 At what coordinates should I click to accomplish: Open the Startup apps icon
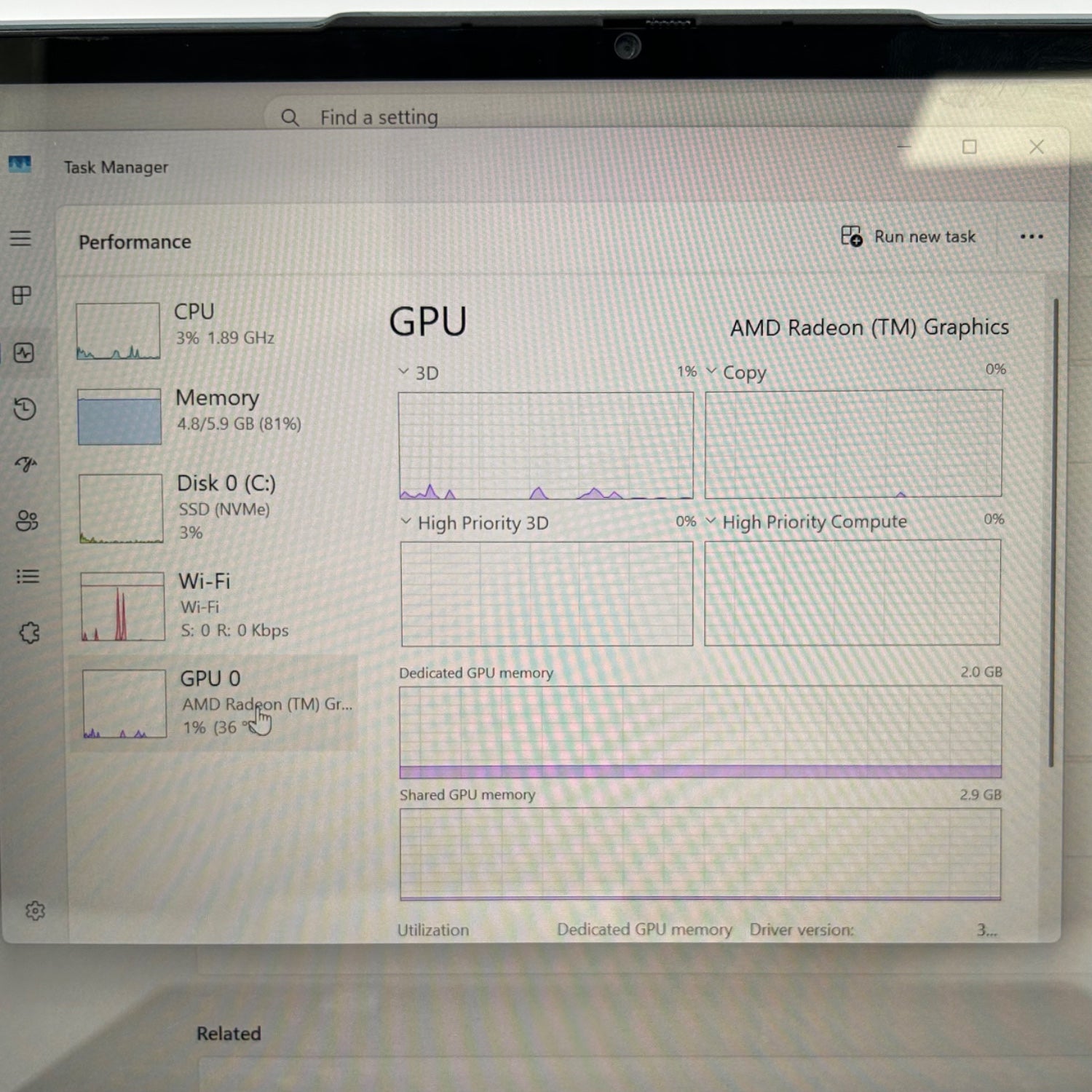[26, 464]
